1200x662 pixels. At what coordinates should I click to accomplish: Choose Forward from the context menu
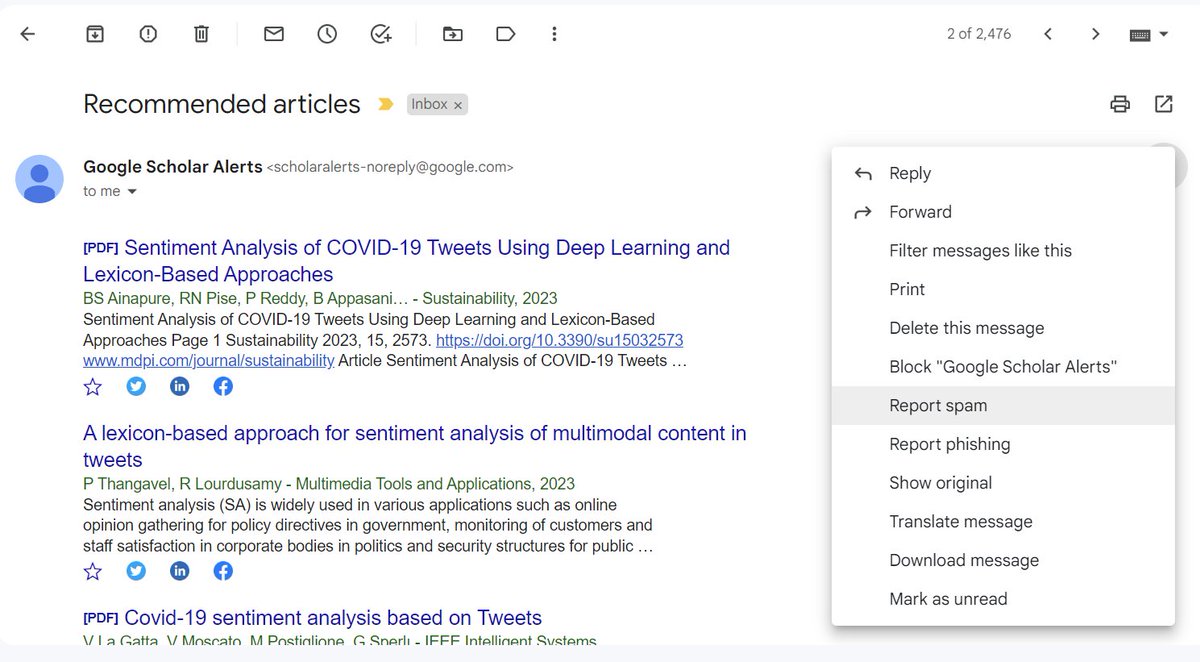[x=1003, y=212]
